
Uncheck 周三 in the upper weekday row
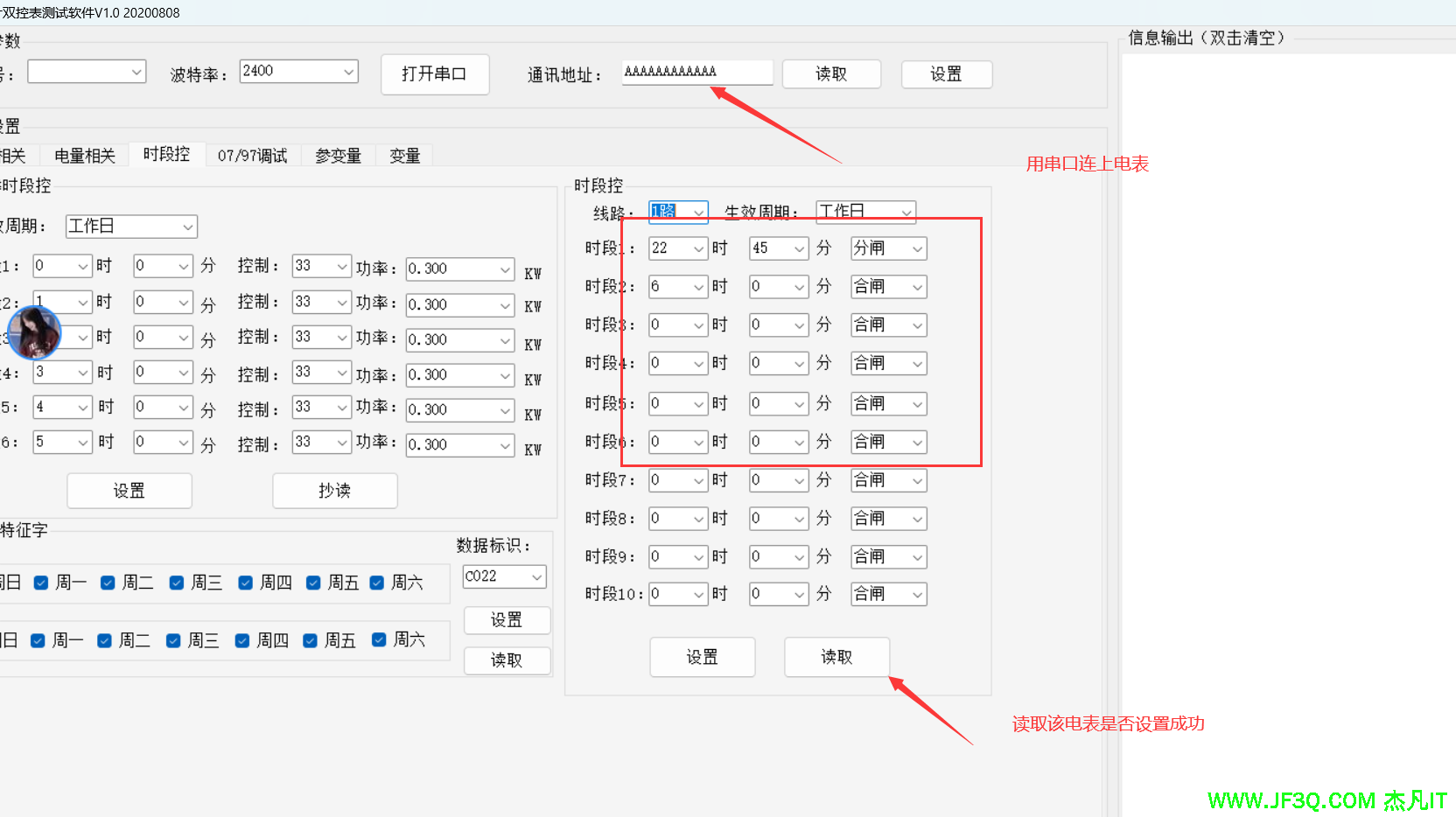[177, 583]
